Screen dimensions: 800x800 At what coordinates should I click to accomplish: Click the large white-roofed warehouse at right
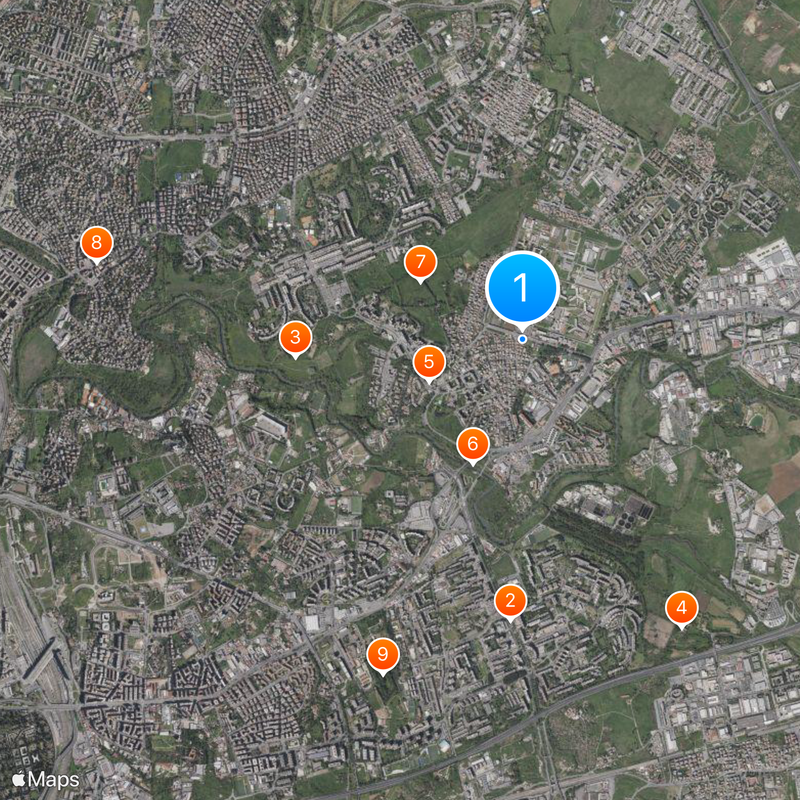click(774, 261)
